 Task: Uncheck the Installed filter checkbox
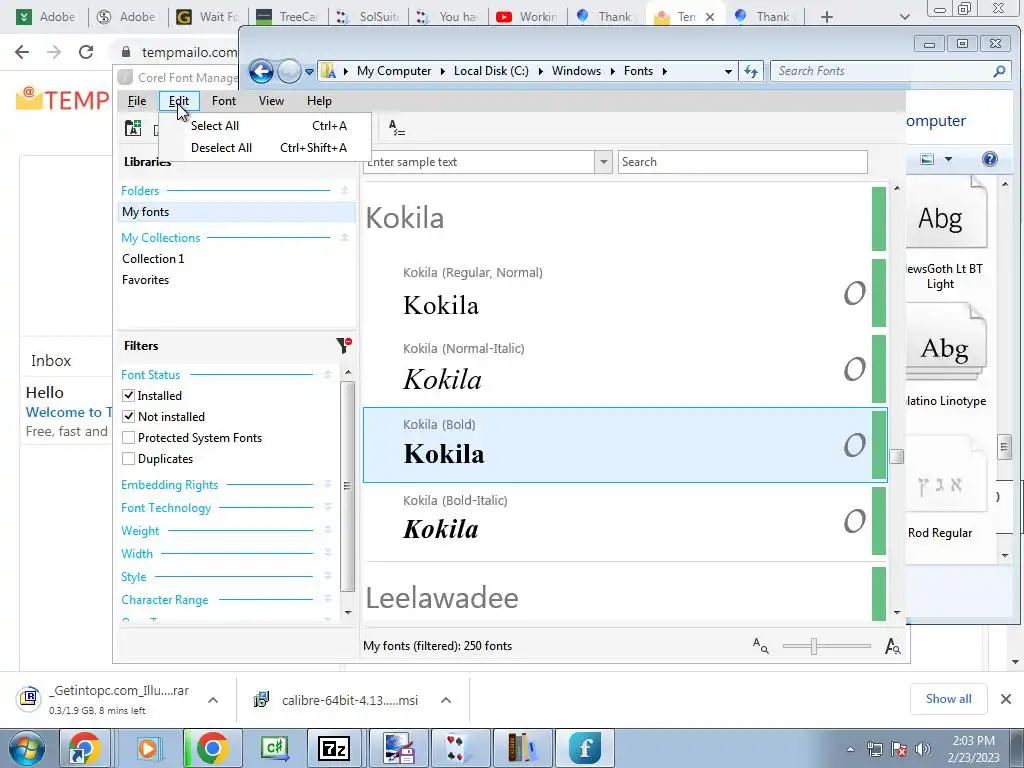[x=129, y=396]
